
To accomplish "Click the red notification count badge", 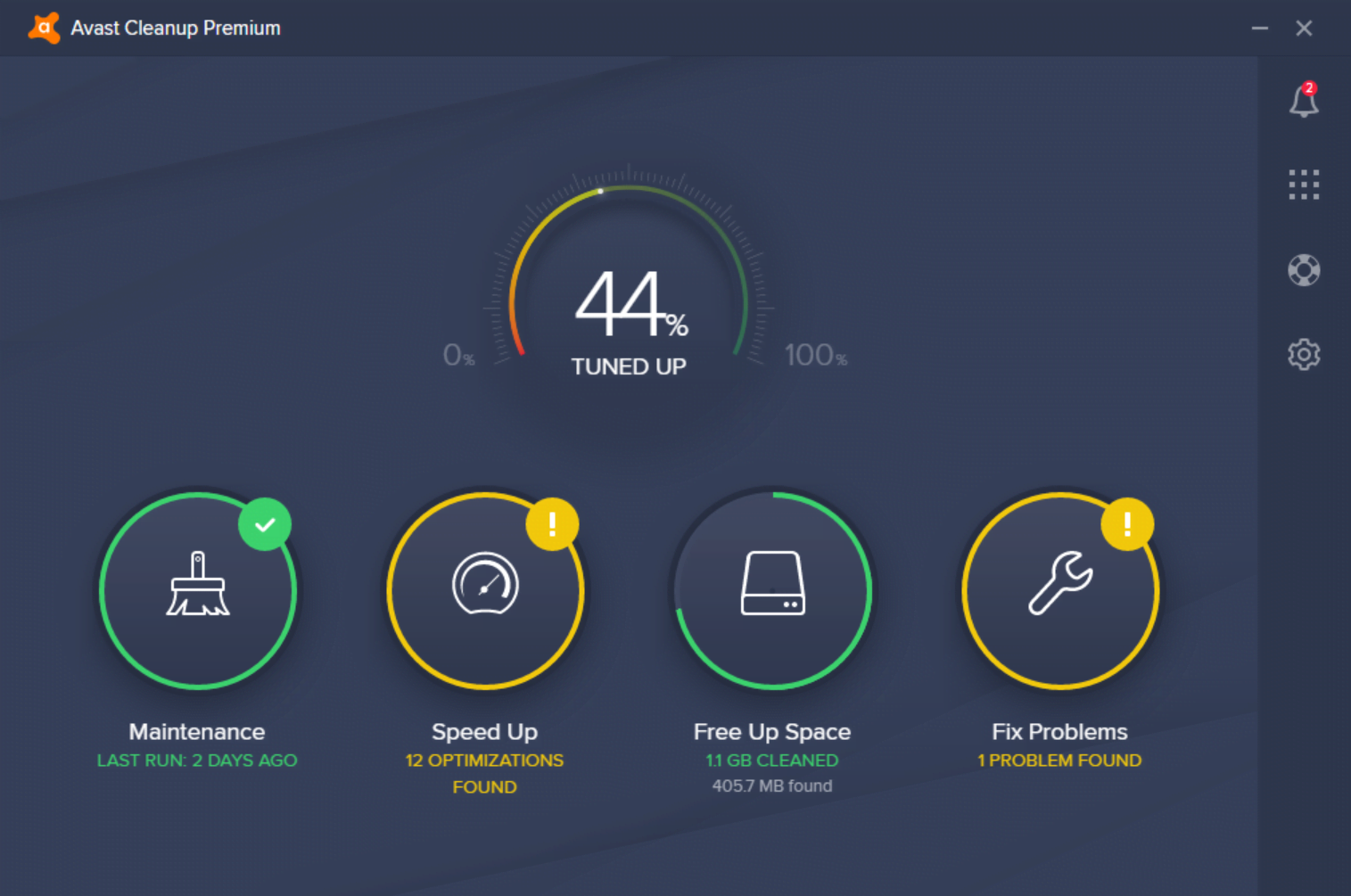I will click(1309, 88).
